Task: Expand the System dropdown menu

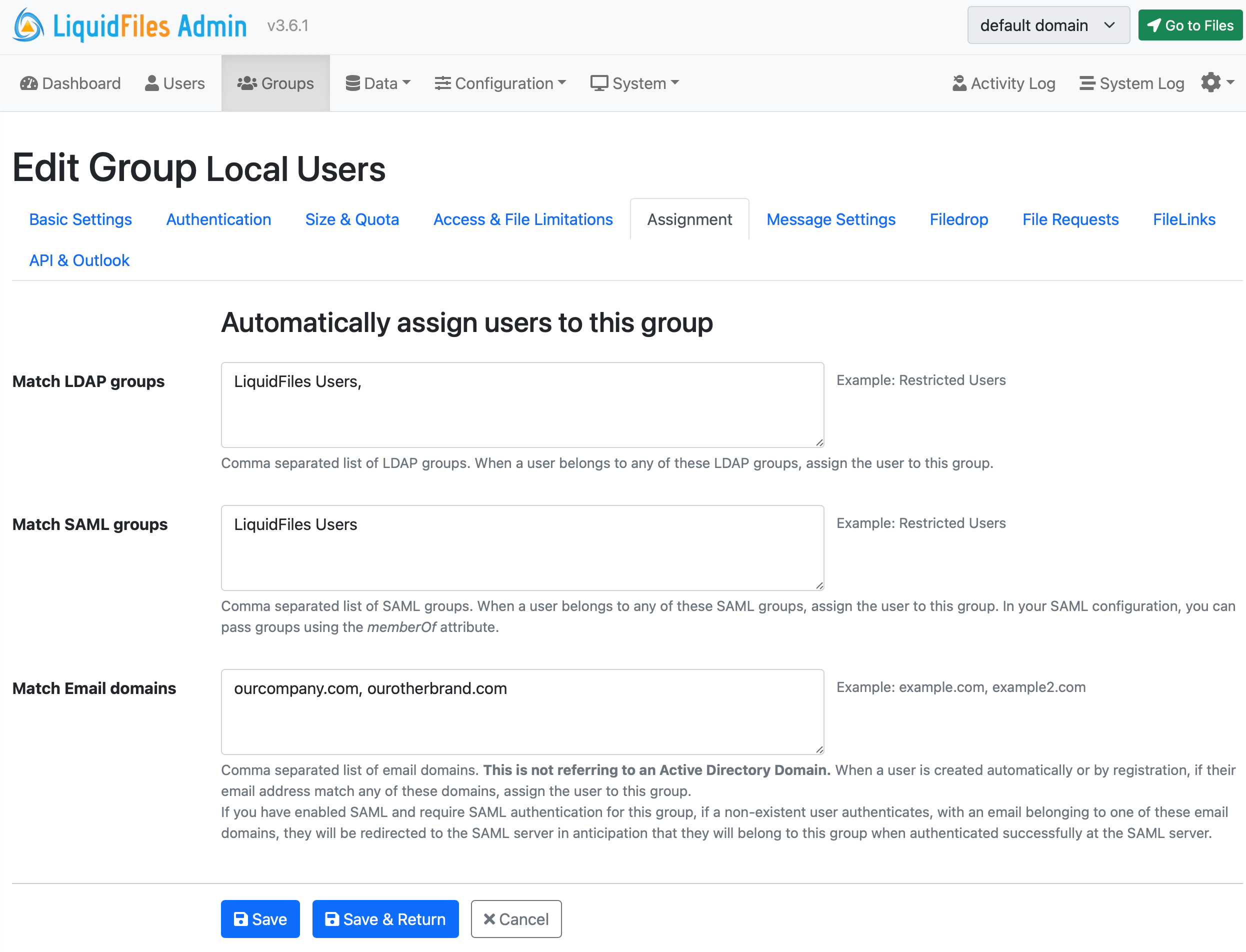Action: point(634,83)
